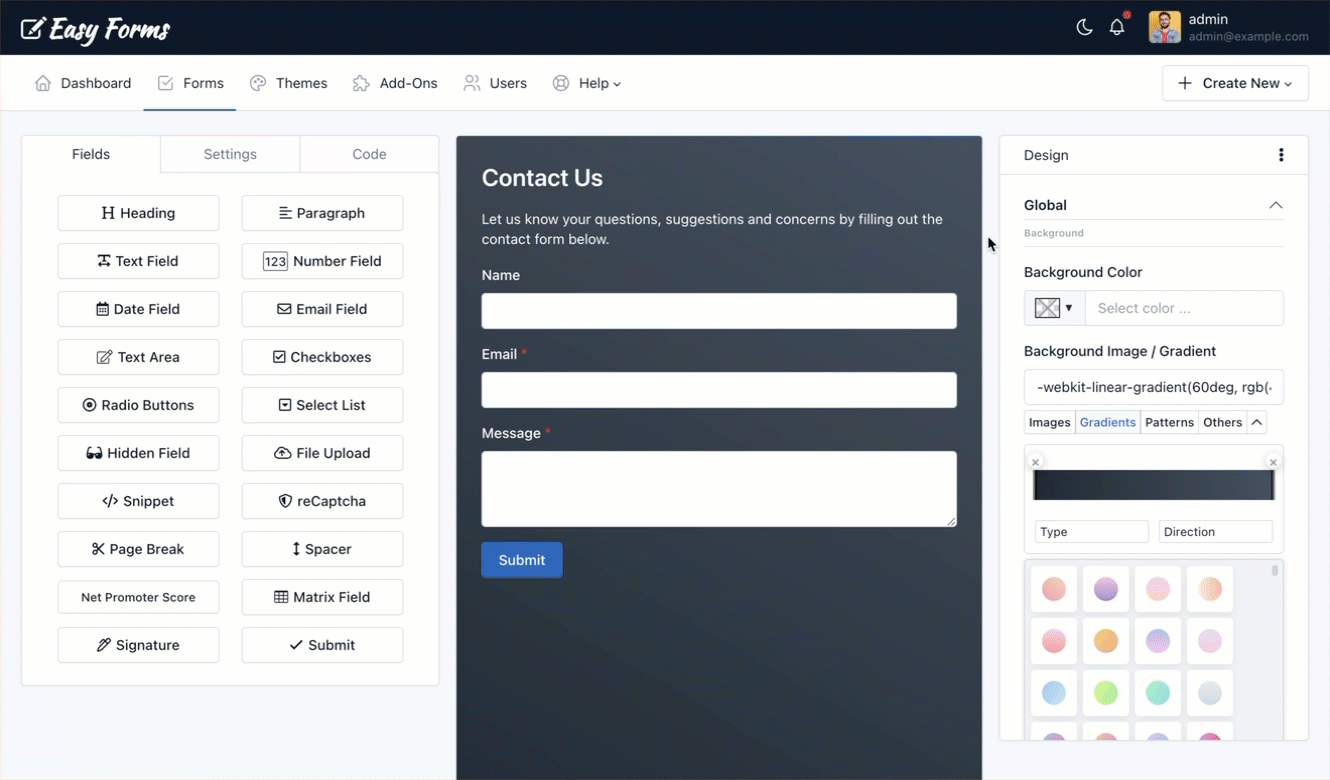The height and width of the screenshot is (780, 1330).
Task: Add a Matrix Field element
Action: [x=321, y=597]
